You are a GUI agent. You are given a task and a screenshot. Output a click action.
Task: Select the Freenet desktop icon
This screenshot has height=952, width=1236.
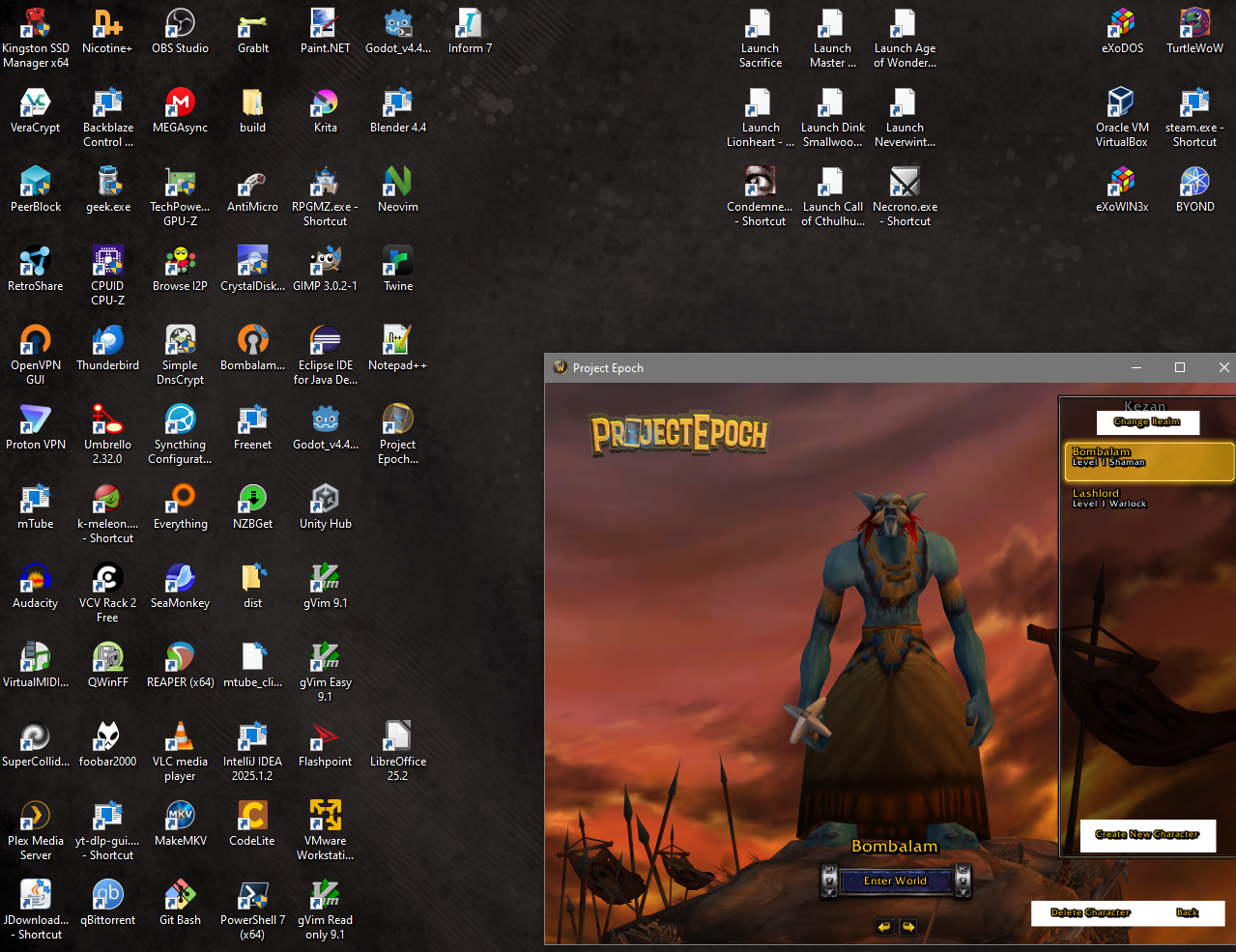coord(252,428)
